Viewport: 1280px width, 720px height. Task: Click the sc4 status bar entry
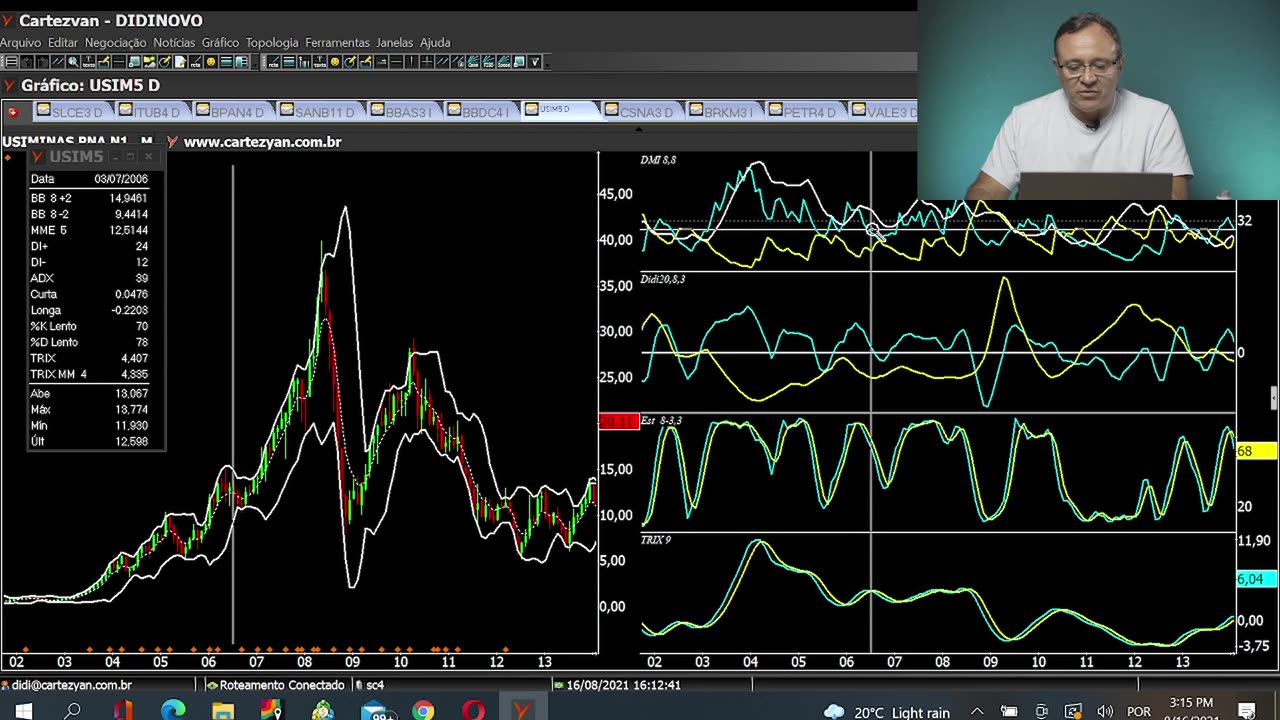coord(368,685)
